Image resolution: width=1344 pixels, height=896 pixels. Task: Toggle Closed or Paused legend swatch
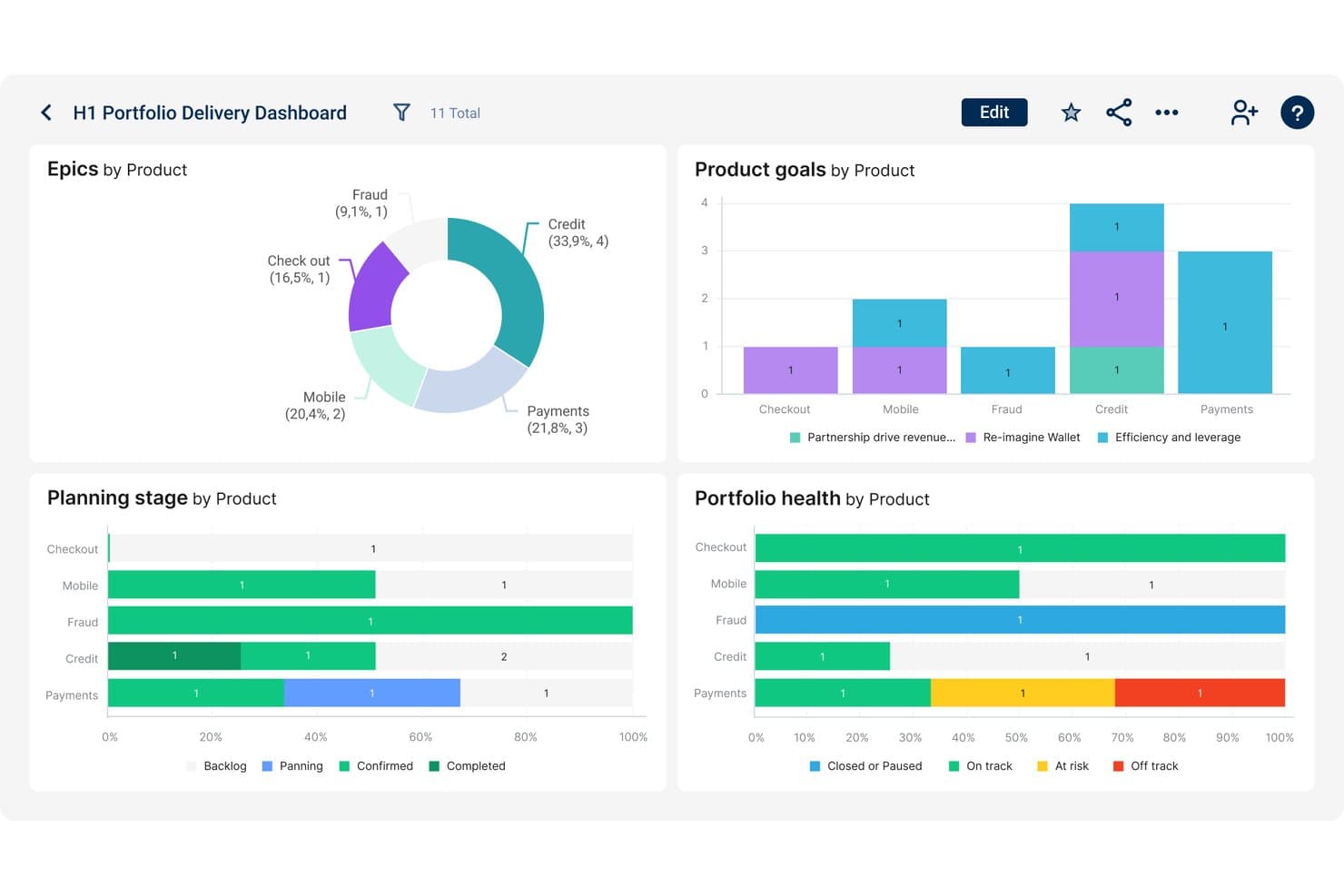(x=815, y=766)
